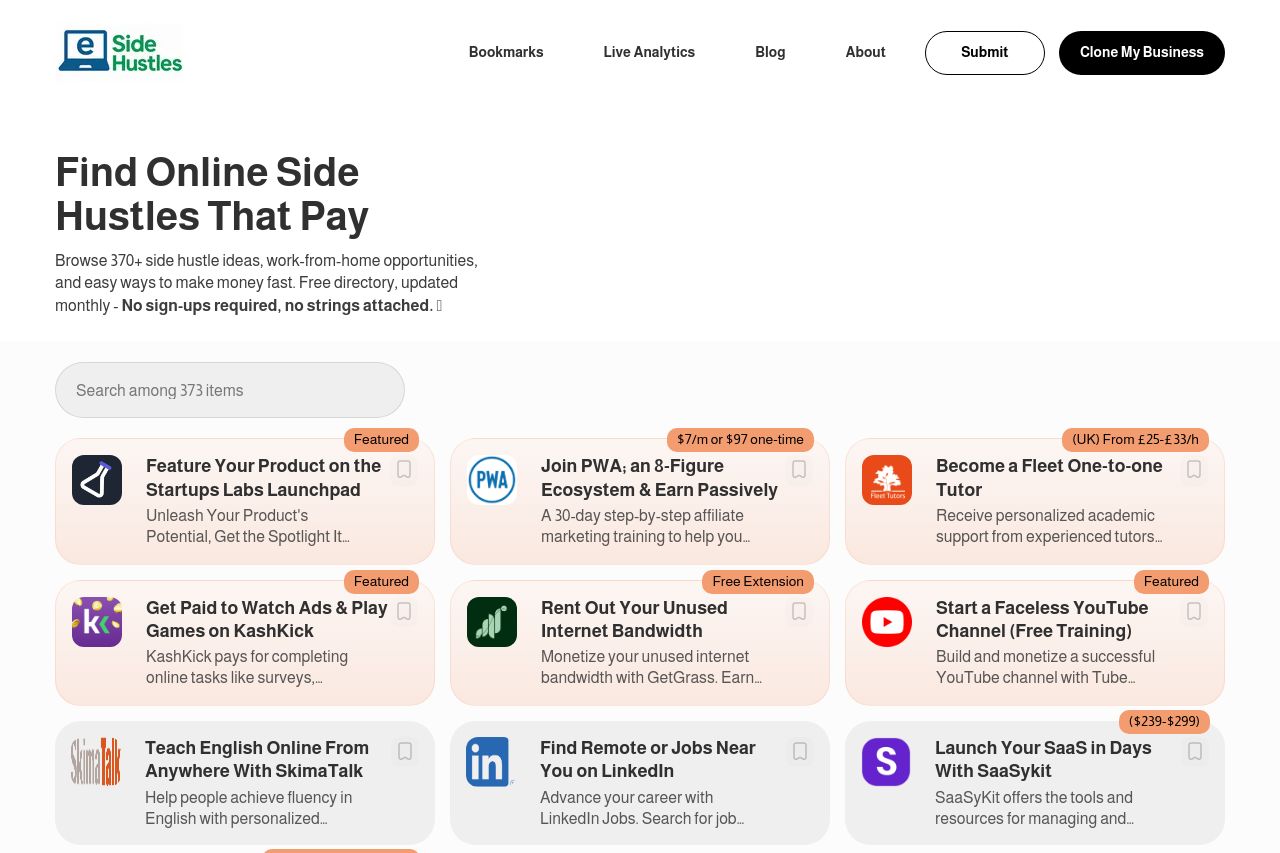Click Featured badge on Startups Labs card

tap(381, 440)
